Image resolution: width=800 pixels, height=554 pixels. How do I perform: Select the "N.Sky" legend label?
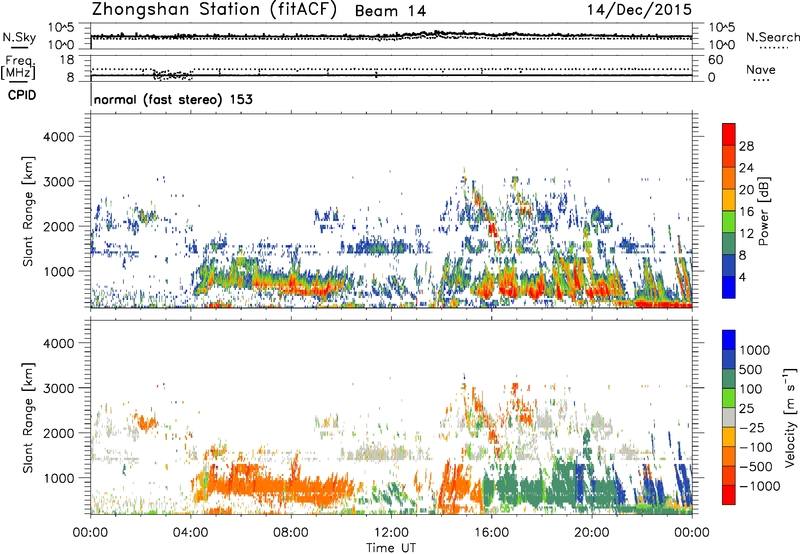pyautogui.click(x=19, y=37)
